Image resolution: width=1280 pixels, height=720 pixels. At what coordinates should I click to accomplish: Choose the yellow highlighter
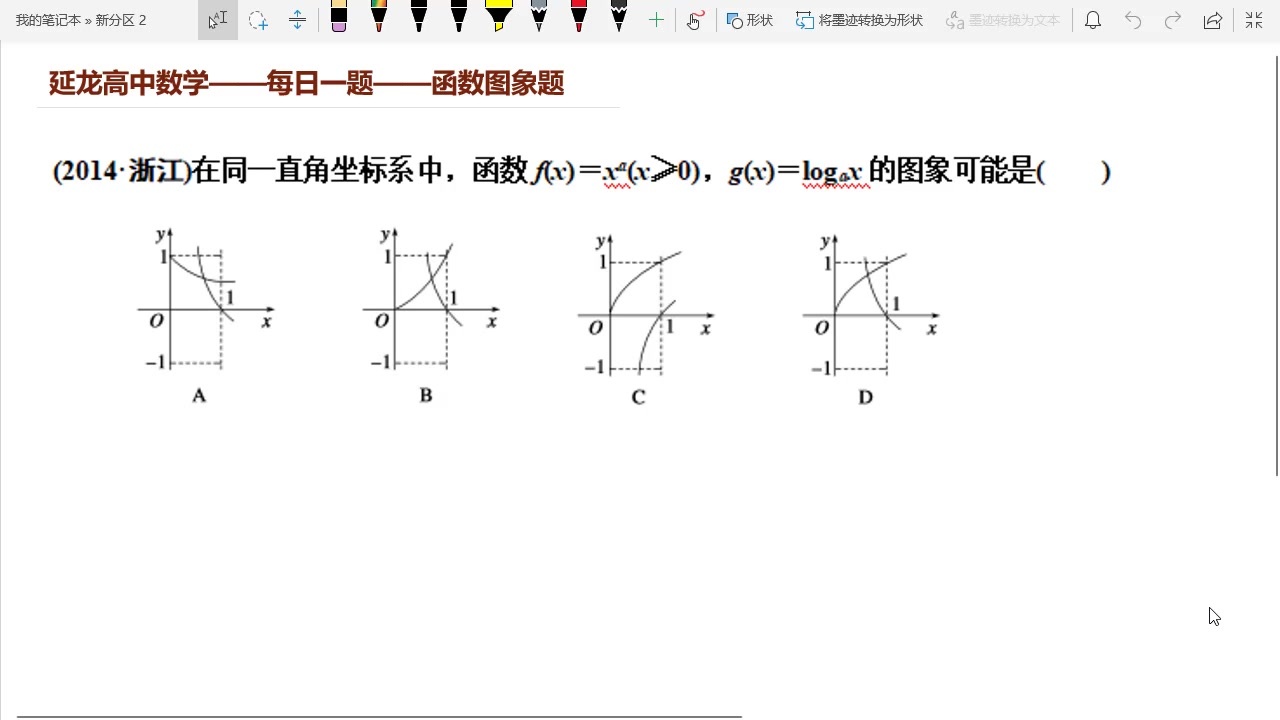pos(499,17)
